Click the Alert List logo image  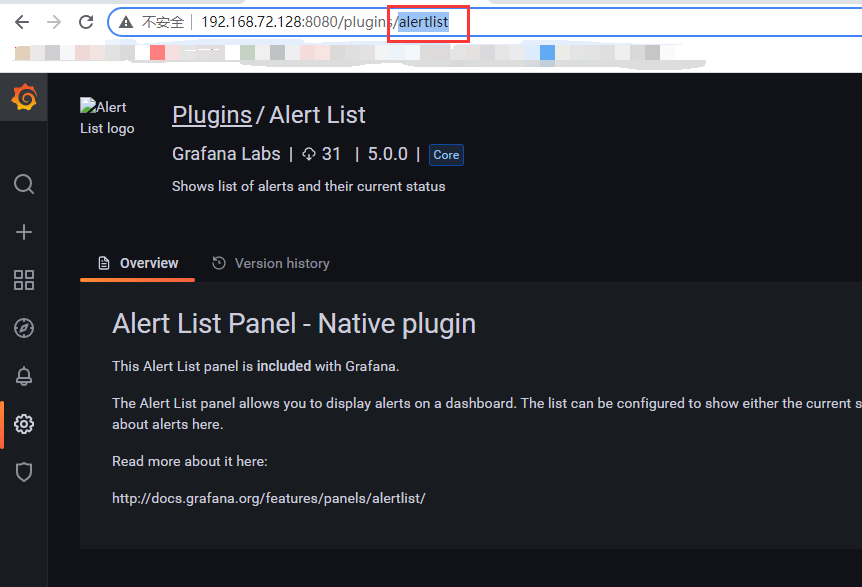click(x=107, y=117)
